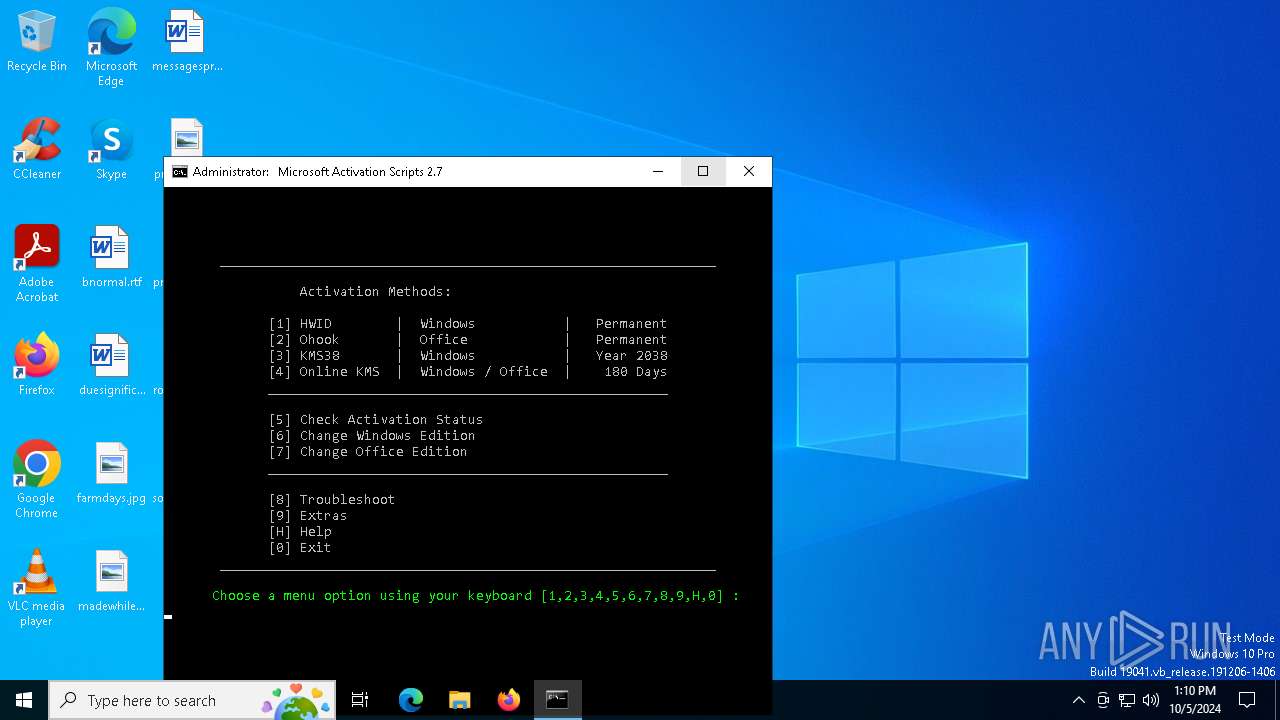The height and width of the screenshot is (720, 1280).
Task: Click the green 'Choose a menu option' prompt
Action: point(476,596)
